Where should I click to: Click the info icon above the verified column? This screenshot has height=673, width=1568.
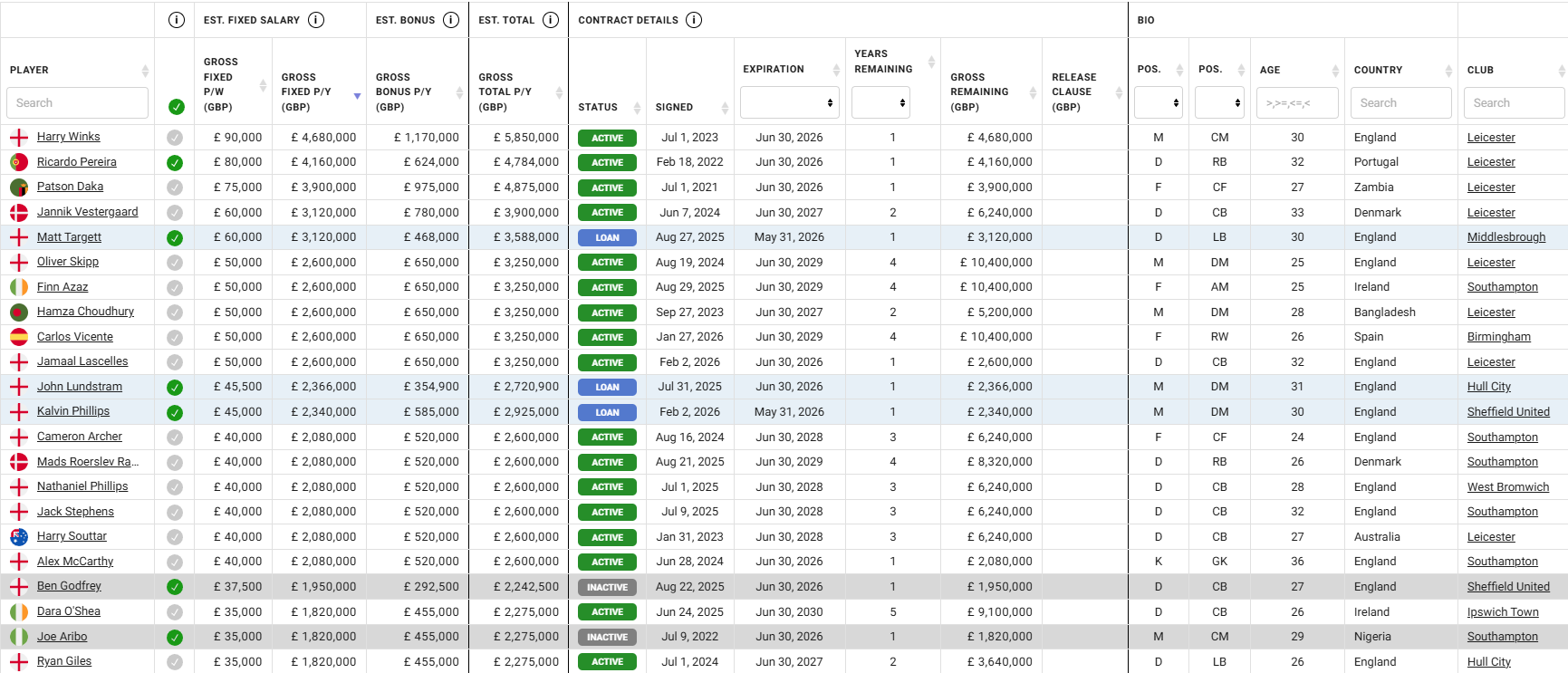pyautogui.click(x=177, y=20)
